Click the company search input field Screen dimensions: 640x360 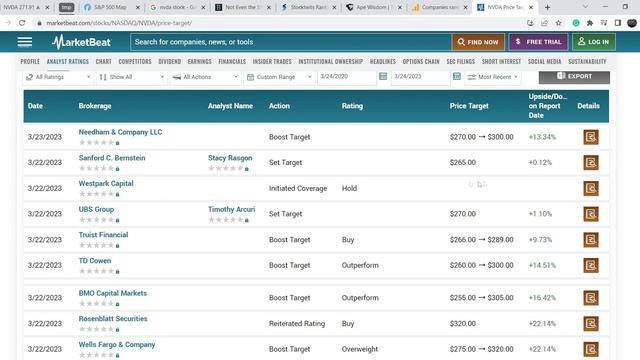(x=291, y=42)
